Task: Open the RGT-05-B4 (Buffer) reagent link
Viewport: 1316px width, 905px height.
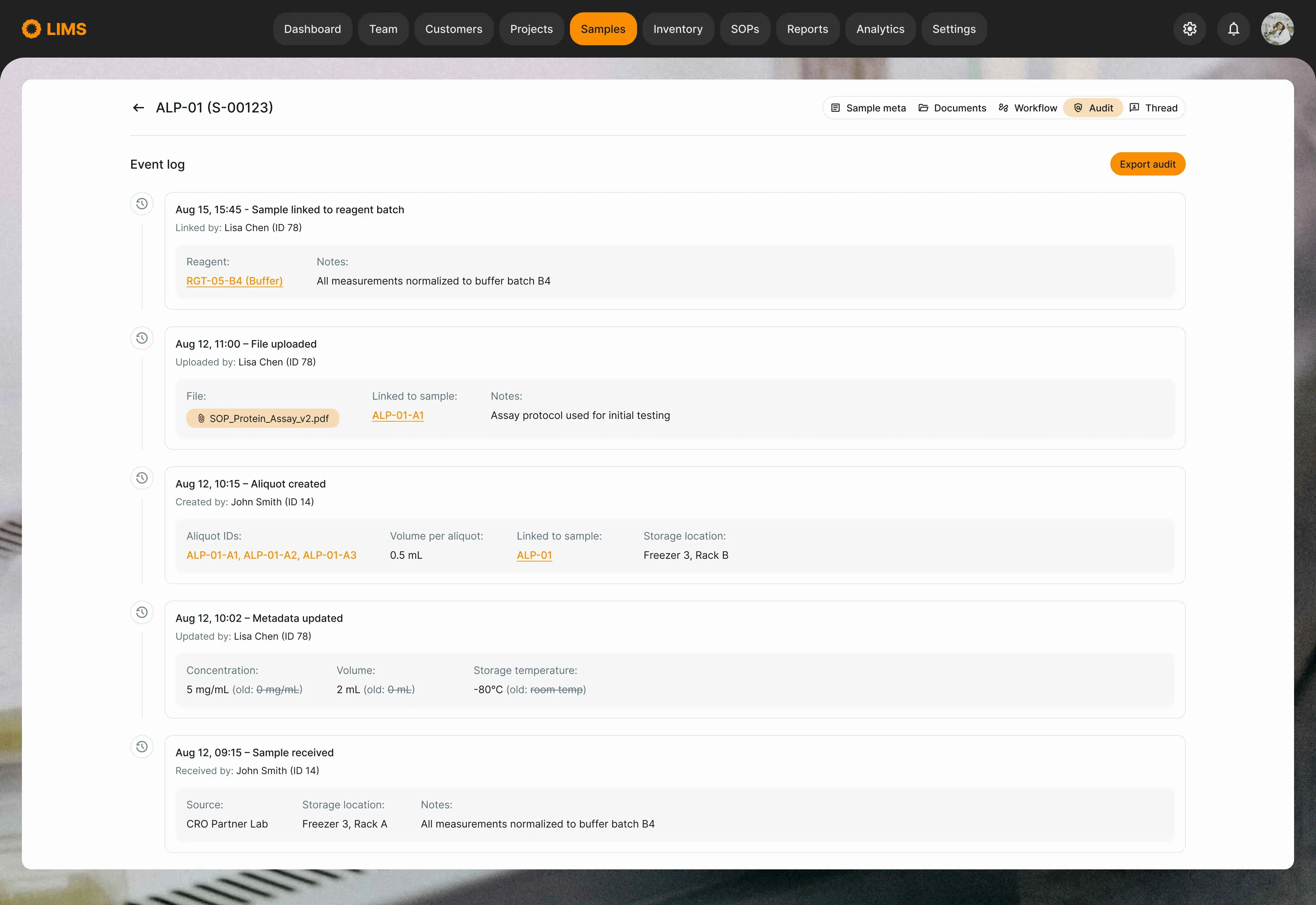Action: (235, 281)
